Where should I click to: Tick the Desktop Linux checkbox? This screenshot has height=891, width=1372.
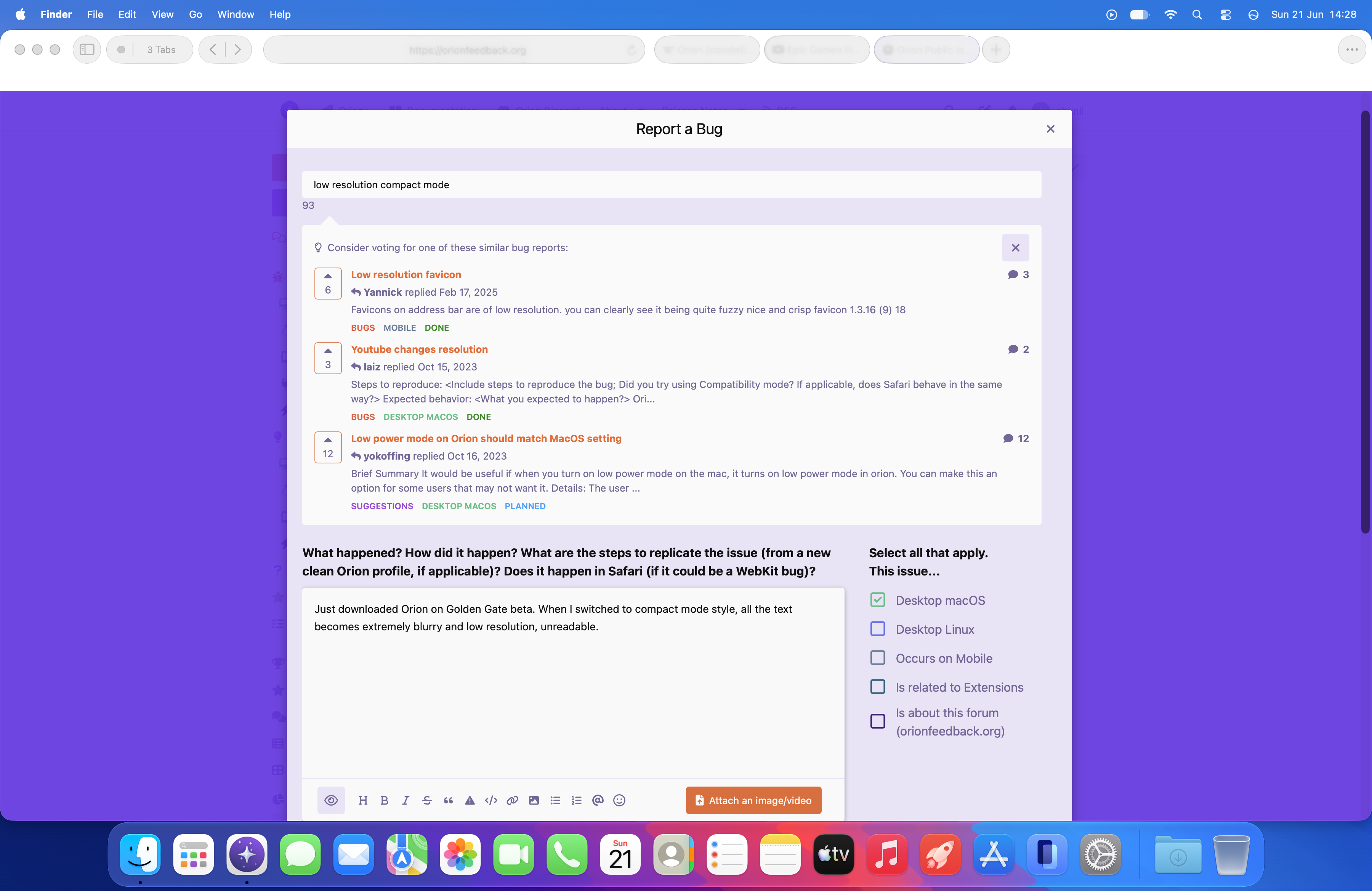877,629
